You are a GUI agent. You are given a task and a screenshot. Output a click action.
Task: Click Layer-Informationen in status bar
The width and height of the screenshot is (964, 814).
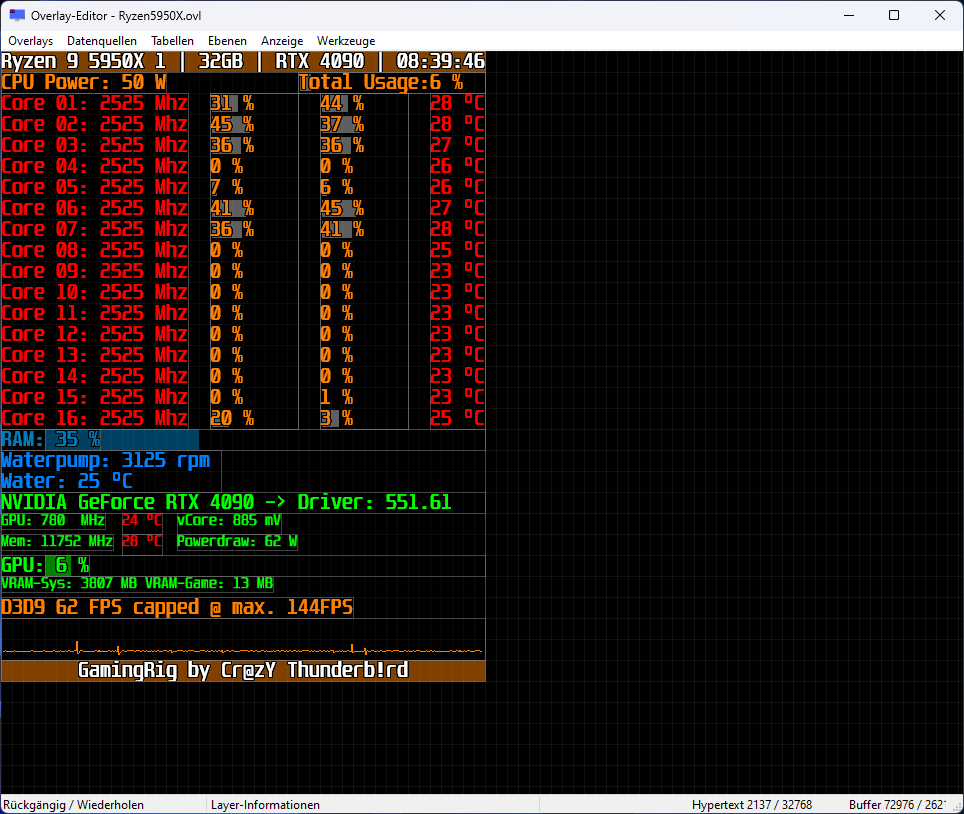[265, 805]
